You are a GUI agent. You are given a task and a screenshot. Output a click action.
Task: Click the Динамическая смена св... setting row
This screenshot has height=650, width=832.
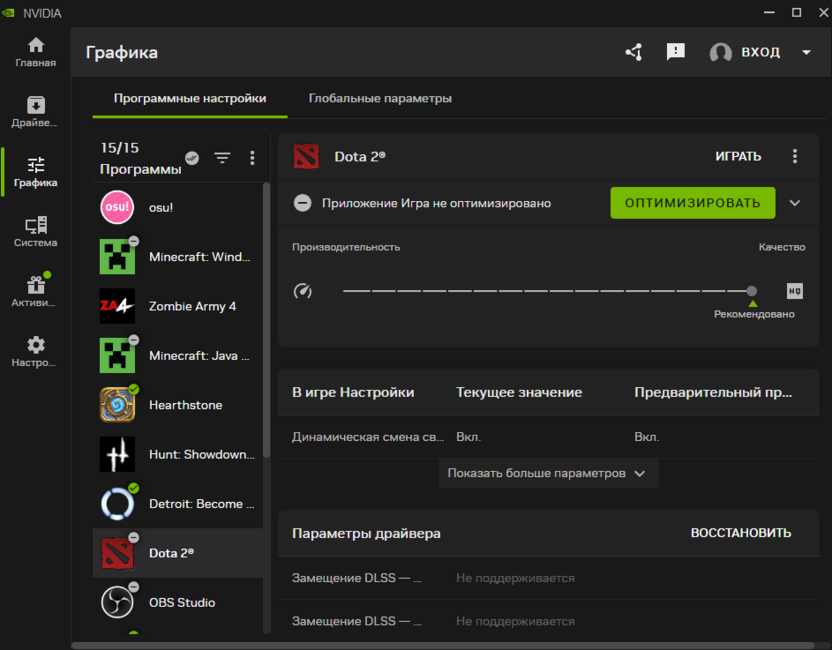(549, 437)
